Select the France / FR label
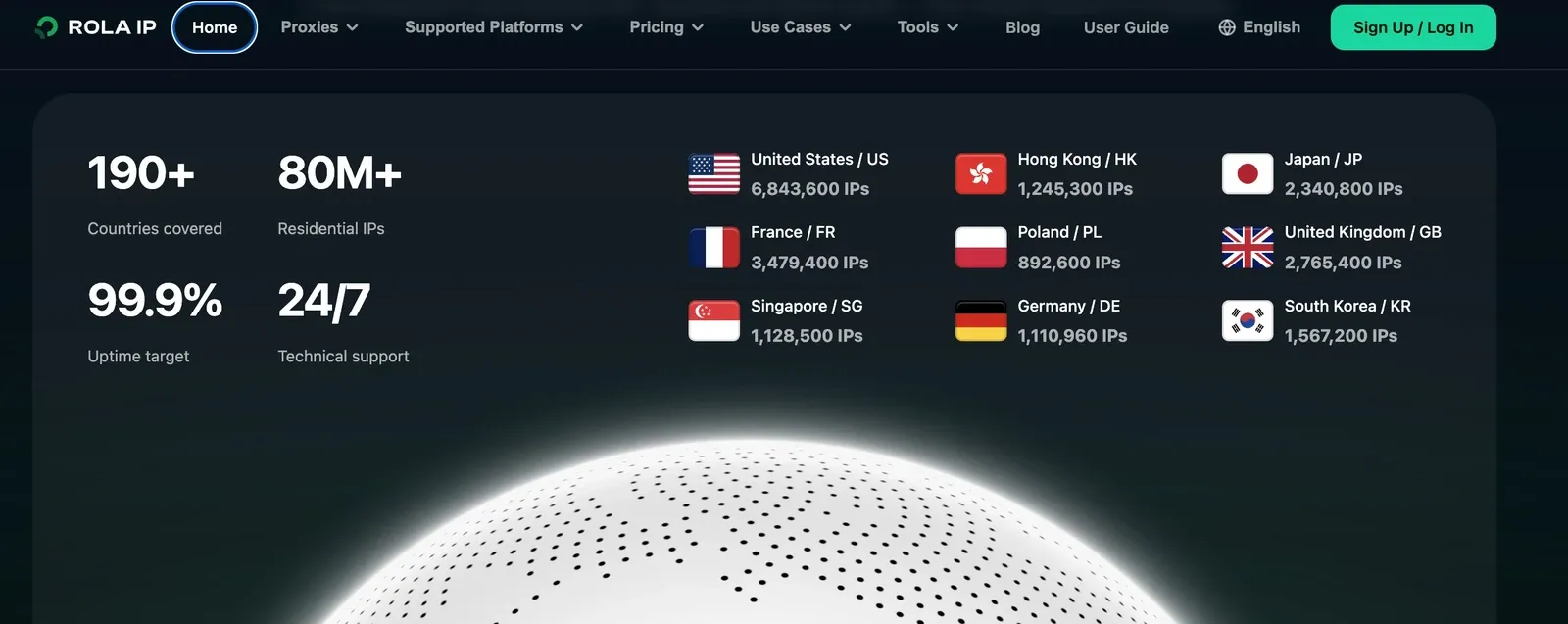The width and height of the screenshot is (1568, 624). [x=793, y=232]
